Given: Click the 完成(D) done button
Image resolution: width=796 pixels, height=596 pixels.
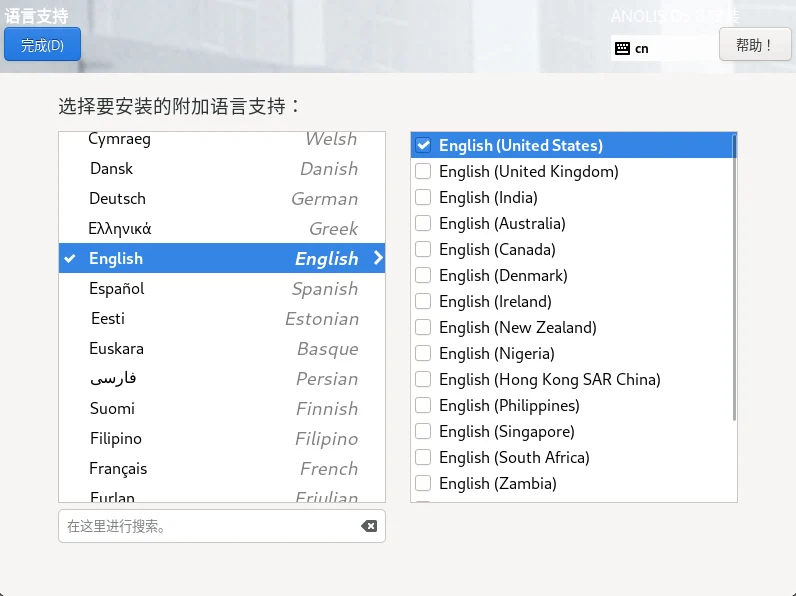Looking at the screenshot, I should 42,45.
